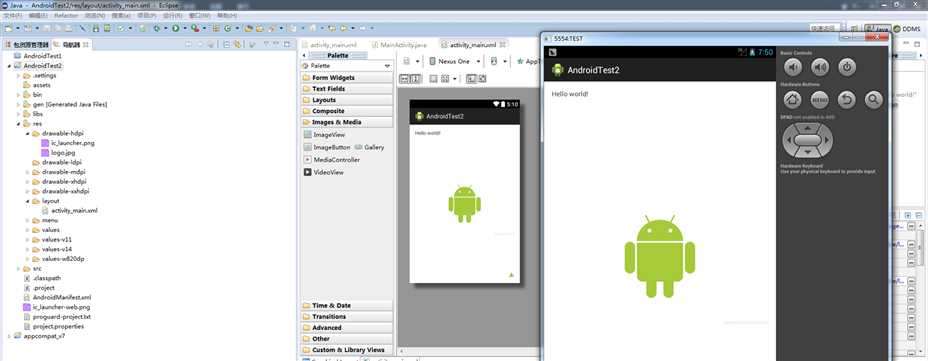The height and width of the screenshot is (361, 928).
Task: Open the DDMS perspective
Action: coord(907,28)
